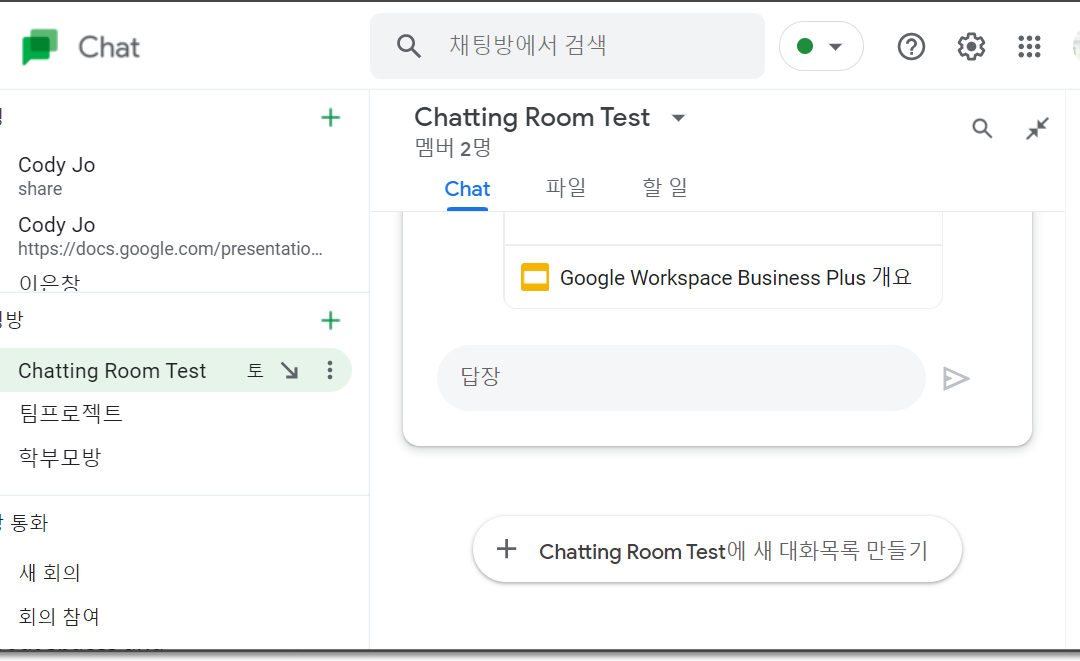Switch to the 할 일 tab
The height and width of the screenshot is (661, 1080).
tap(665, 187)
